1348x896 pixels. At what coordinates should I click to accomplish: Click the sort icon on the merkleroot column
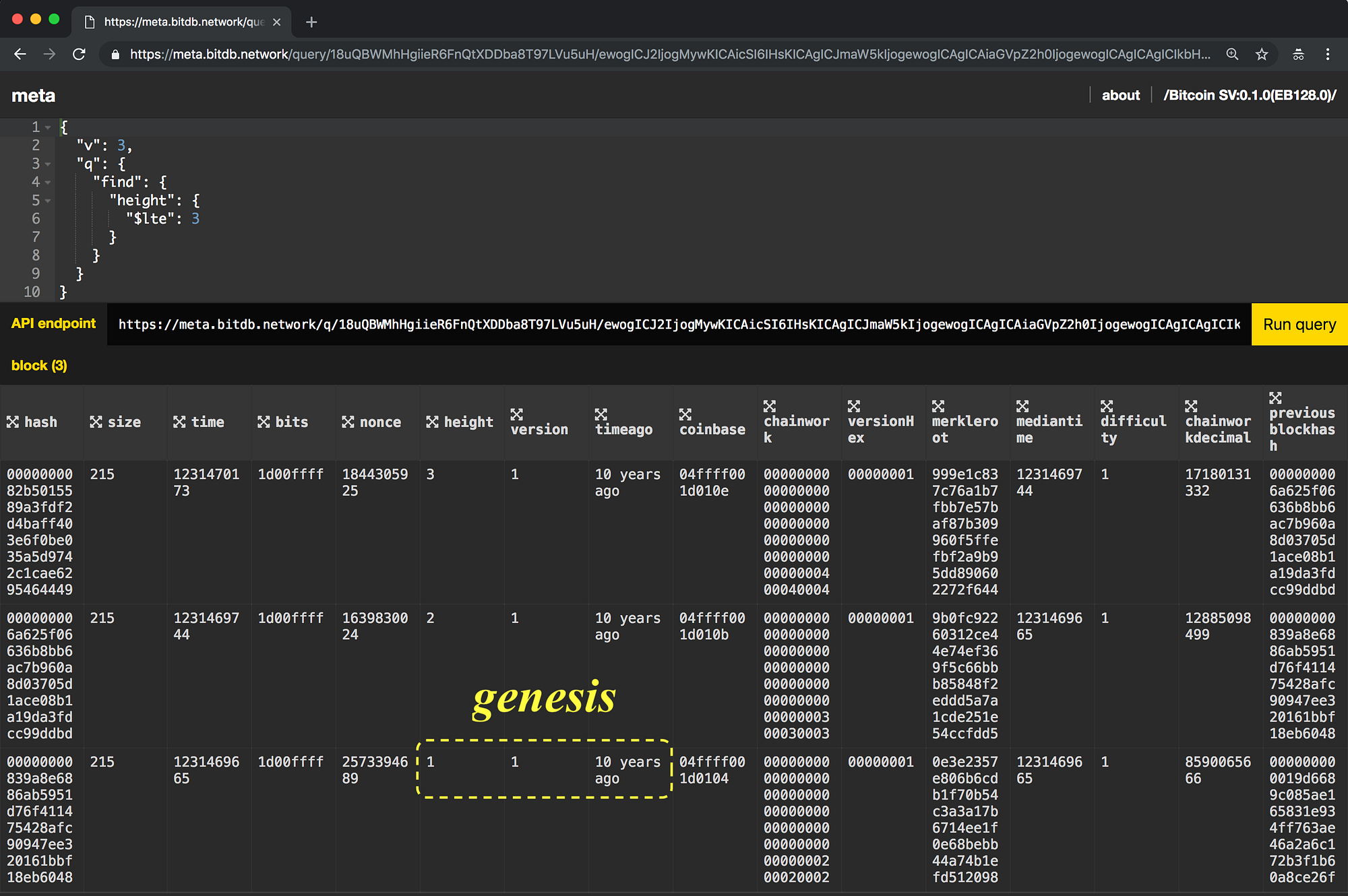938,406
